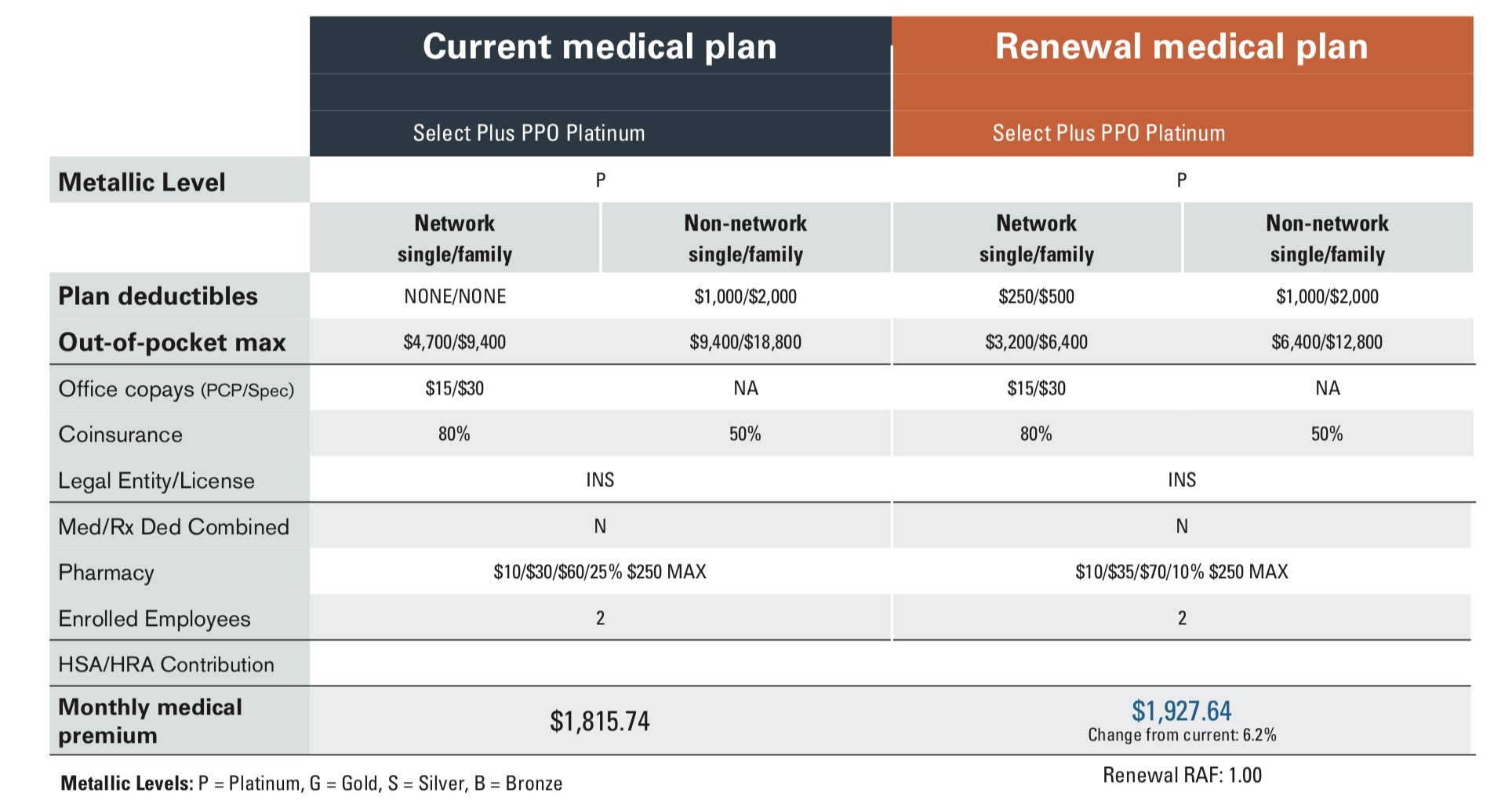Select the renewal pharmacy value $10/$35/$70/10% $250 MAX
The width and height of the screenshot is (1512, 811).
point(1181,572)
